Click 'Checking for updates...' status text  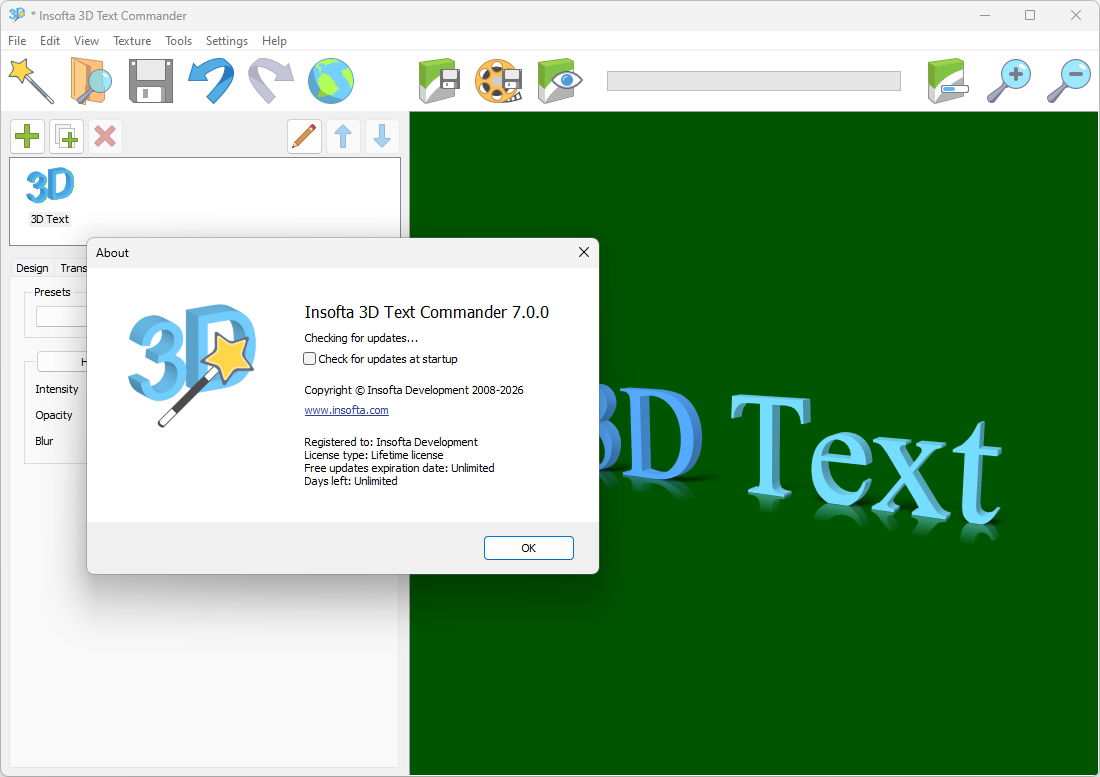point(361,337)
